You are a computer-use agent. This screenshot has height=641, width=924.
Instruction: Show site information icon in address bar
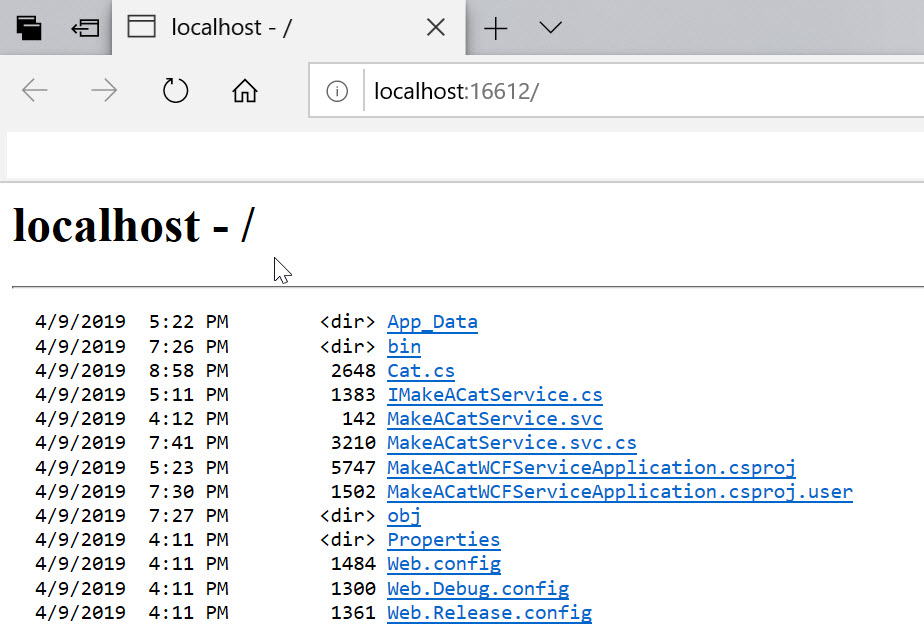click(x=337, y=91)
